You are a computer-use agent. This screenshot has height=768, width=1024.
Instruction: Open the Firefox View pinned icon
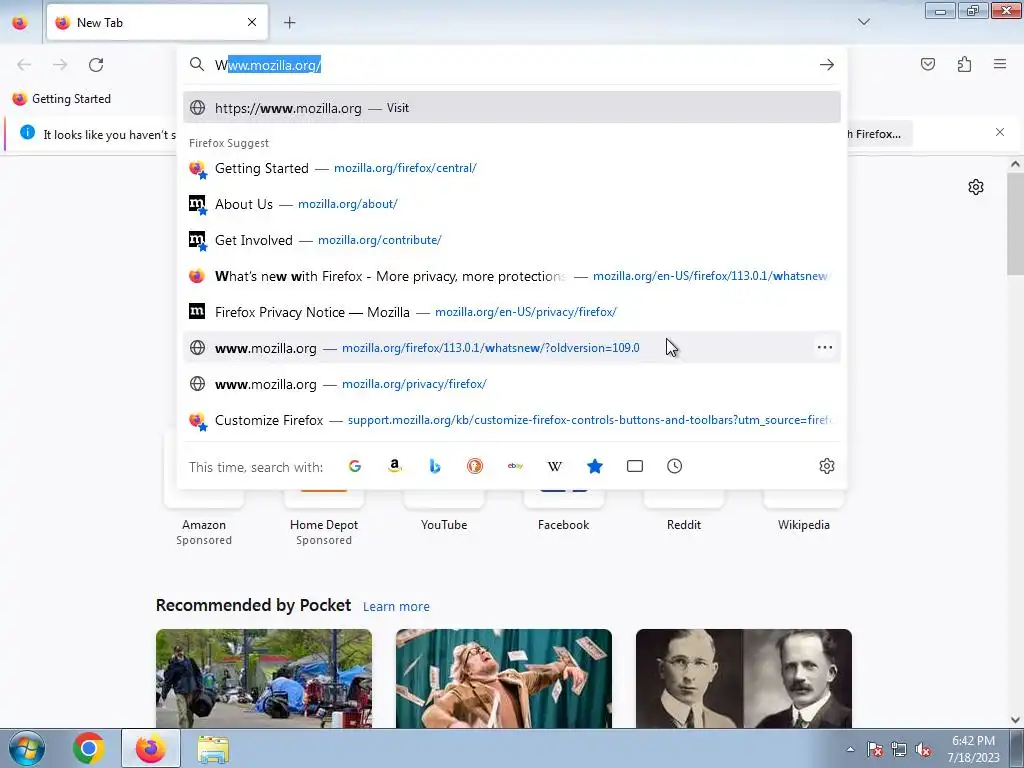20,22
